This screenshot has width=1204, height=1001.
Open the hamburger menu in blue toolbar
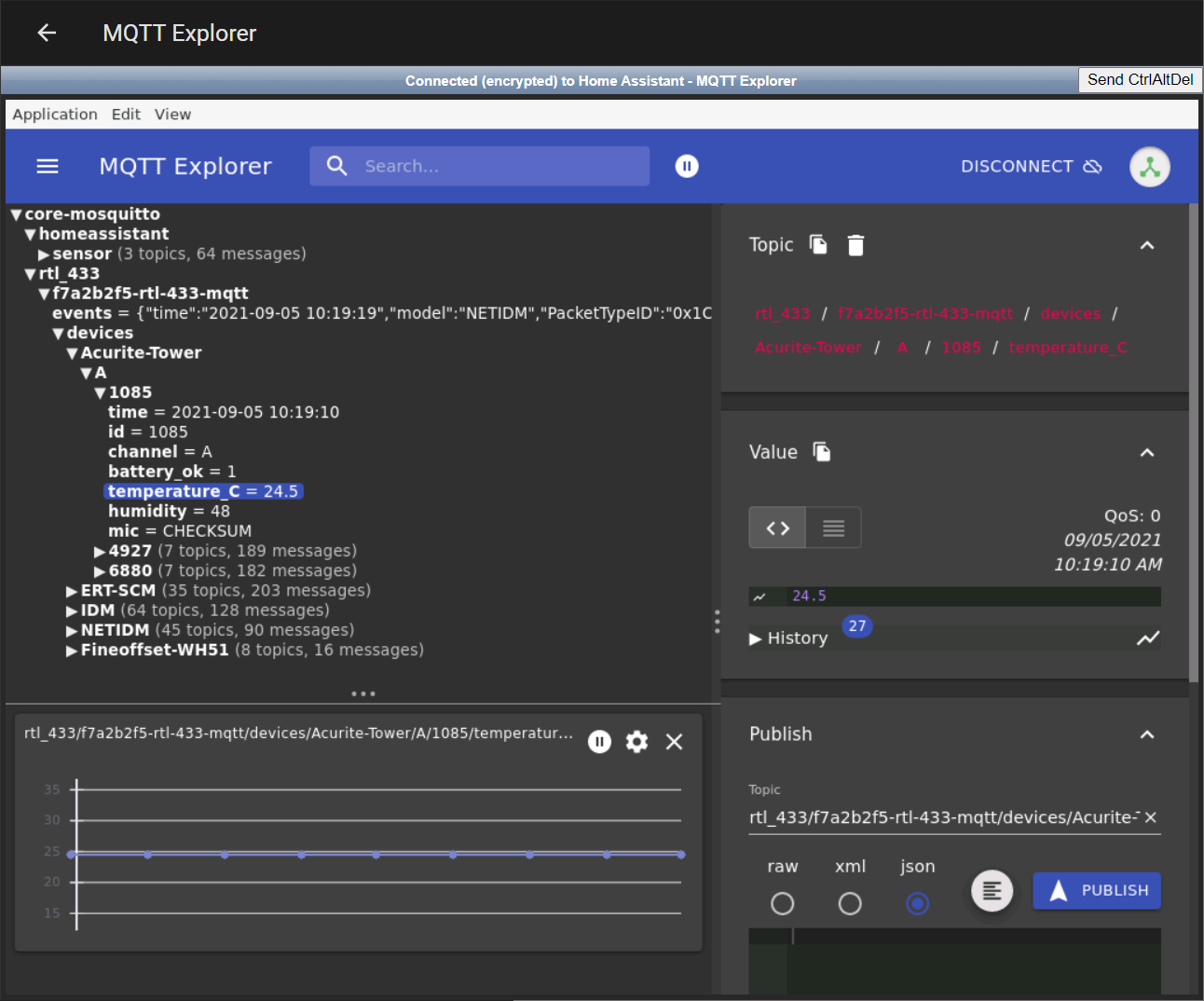click(48, 166)
